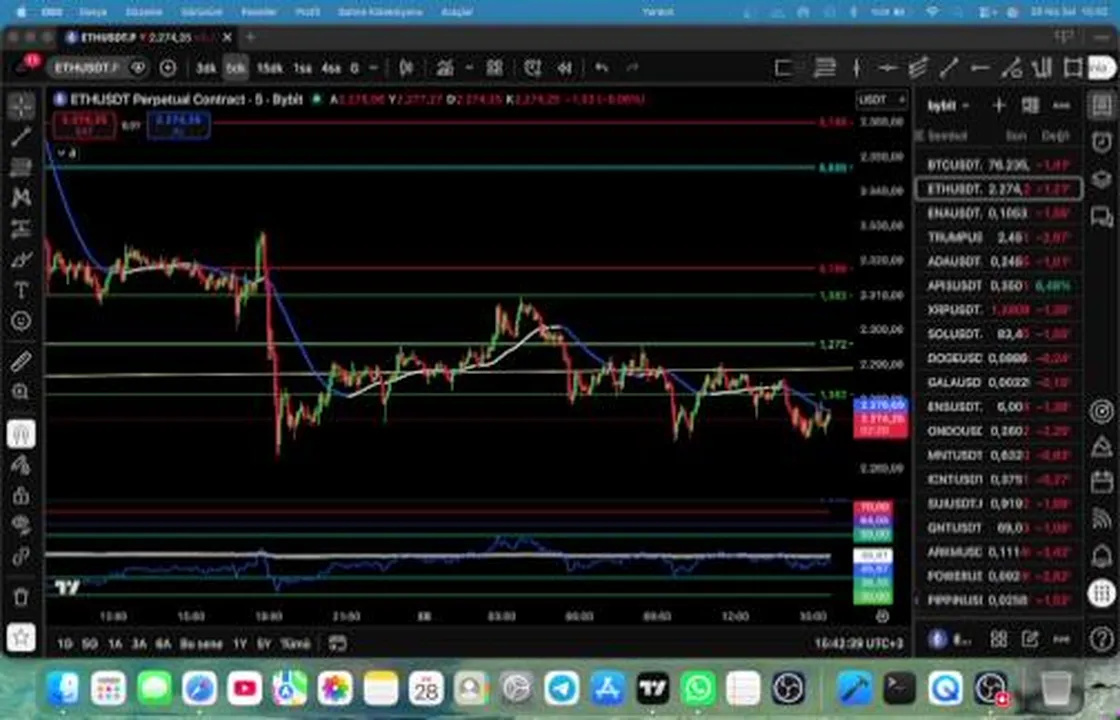Open the ETHUSDT.P symbol search

86,68
